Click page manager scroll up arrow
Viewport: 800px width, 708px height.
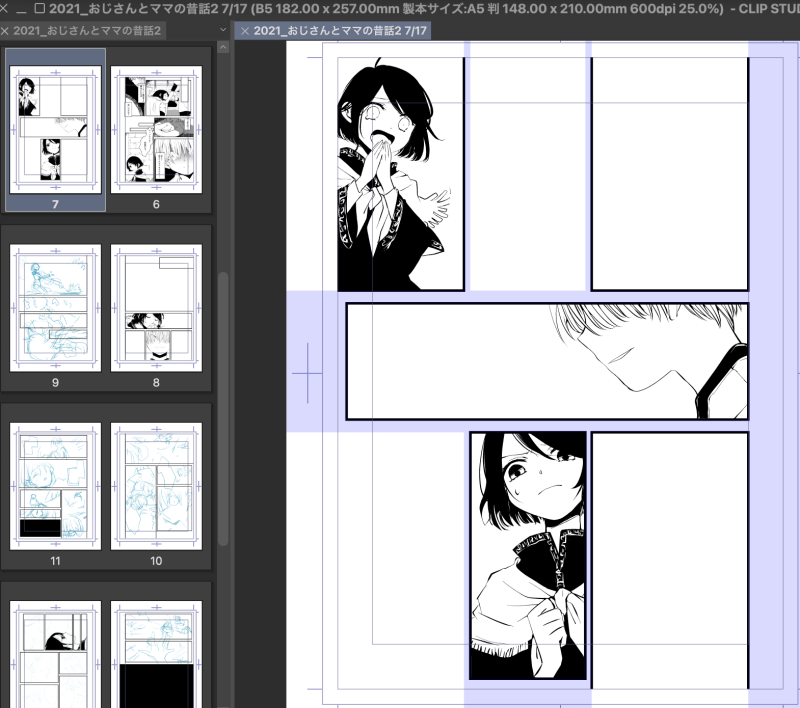click(x=223, y=47)
